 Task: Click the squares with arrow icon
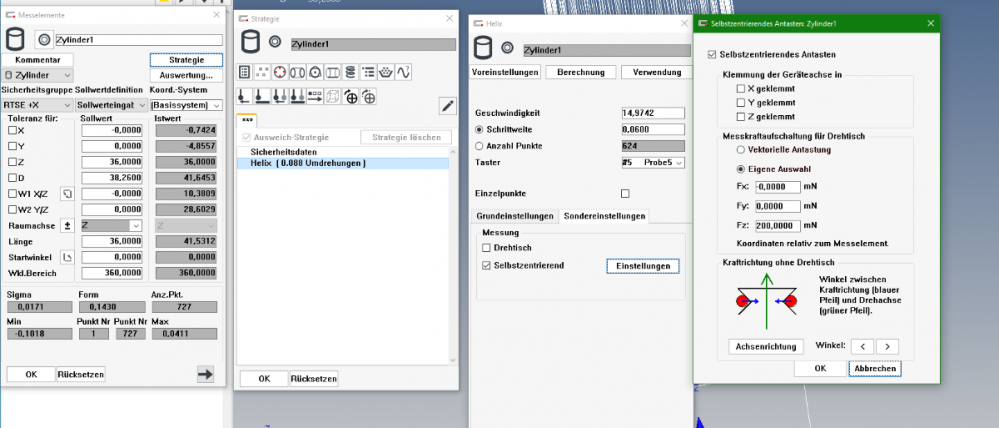pos(314,96)
